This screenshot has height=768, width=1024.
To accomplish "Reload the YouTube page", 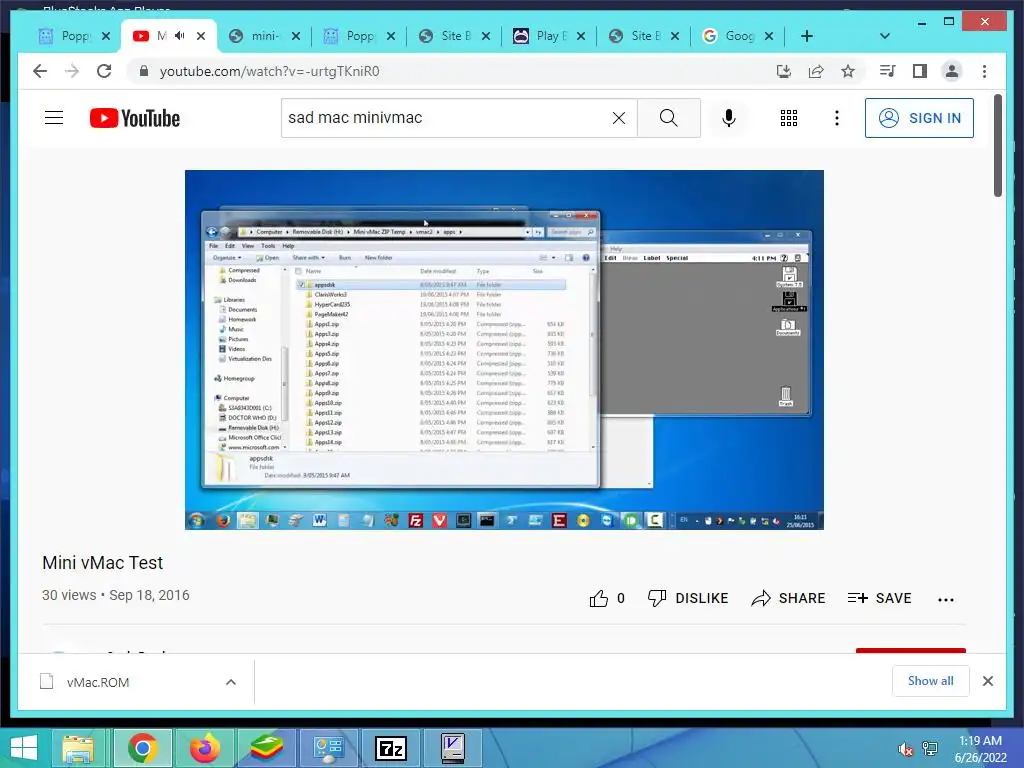I will pyautogui.click(x=104, y=71).
